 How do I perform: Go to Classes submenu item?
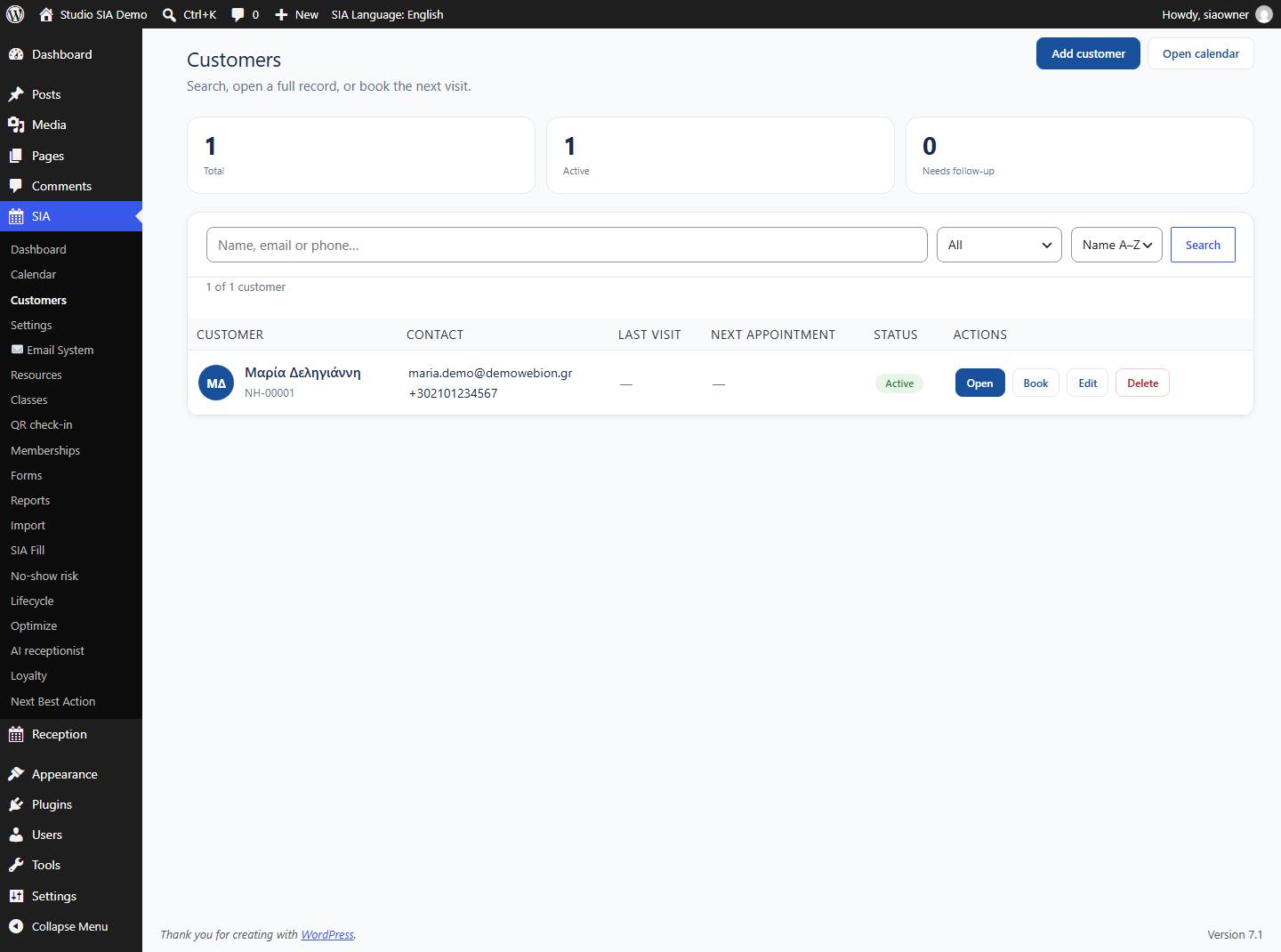(x=29, y=399)
